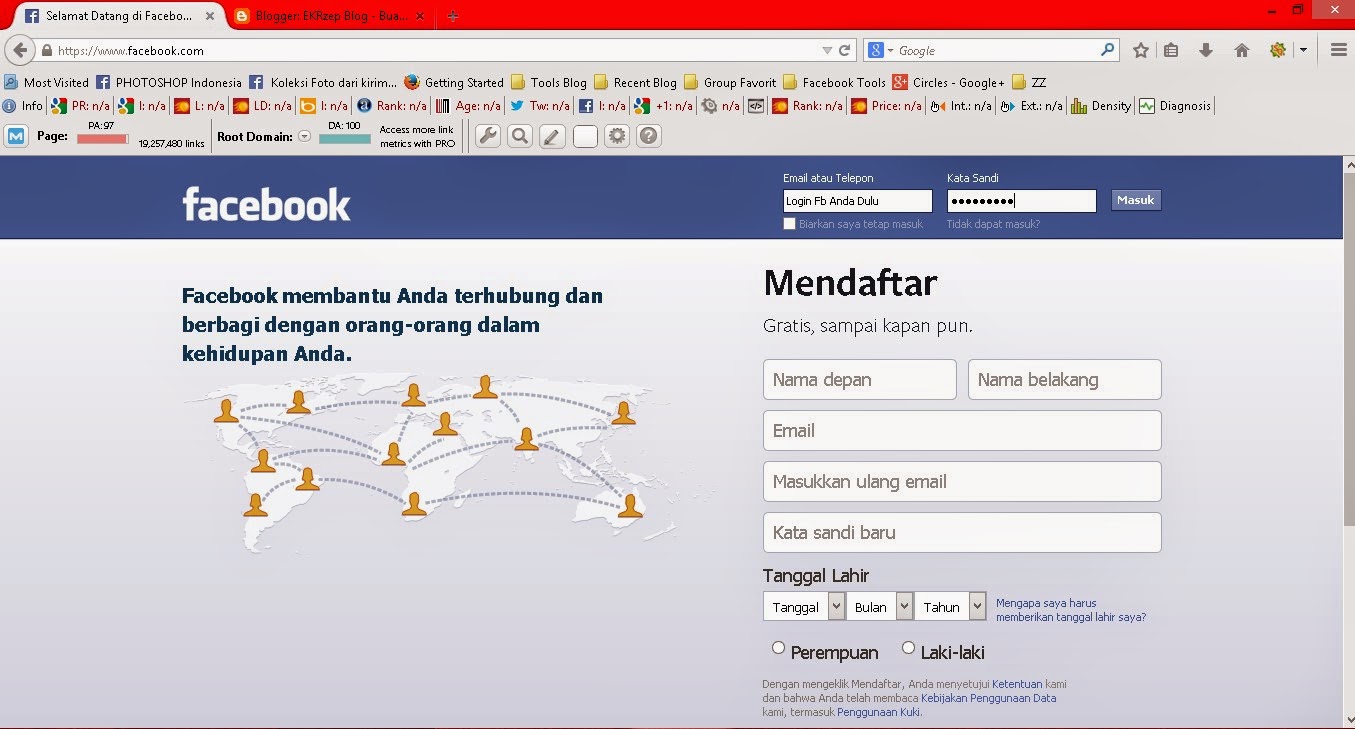1355x729 pixels.
Task: Select the Laki-laki gender radio button
Action: [x=908, y=647]
